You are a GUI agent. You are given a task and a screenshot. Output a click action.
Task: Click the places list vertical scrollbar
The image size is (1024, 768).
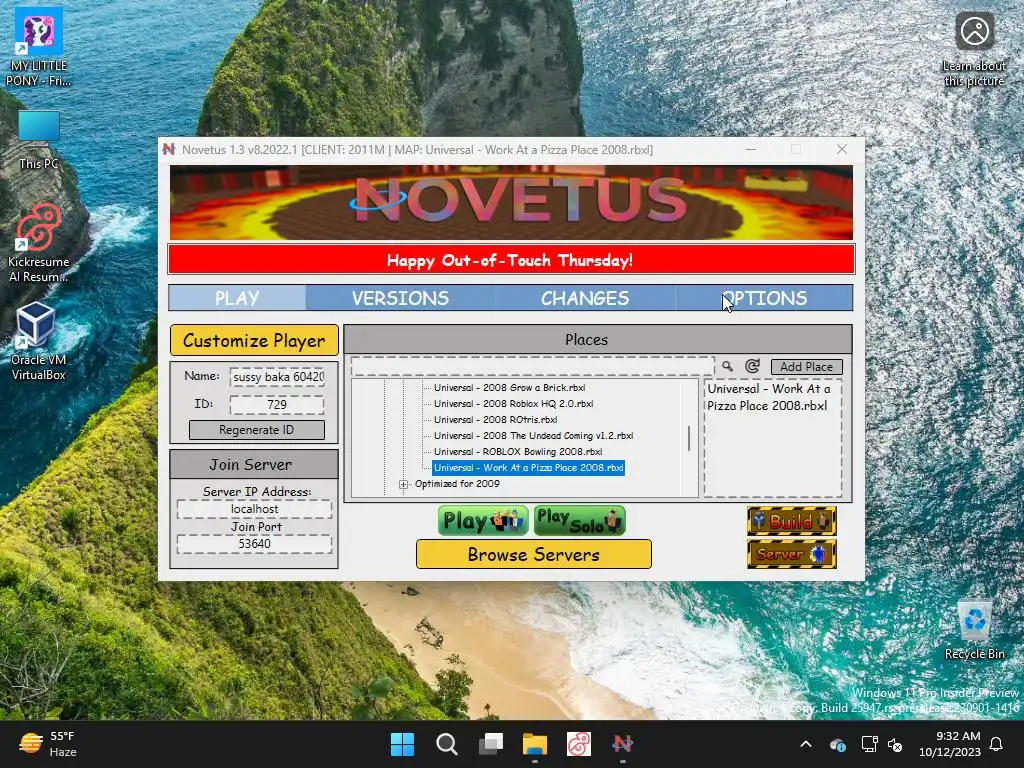tap(689, 438)
